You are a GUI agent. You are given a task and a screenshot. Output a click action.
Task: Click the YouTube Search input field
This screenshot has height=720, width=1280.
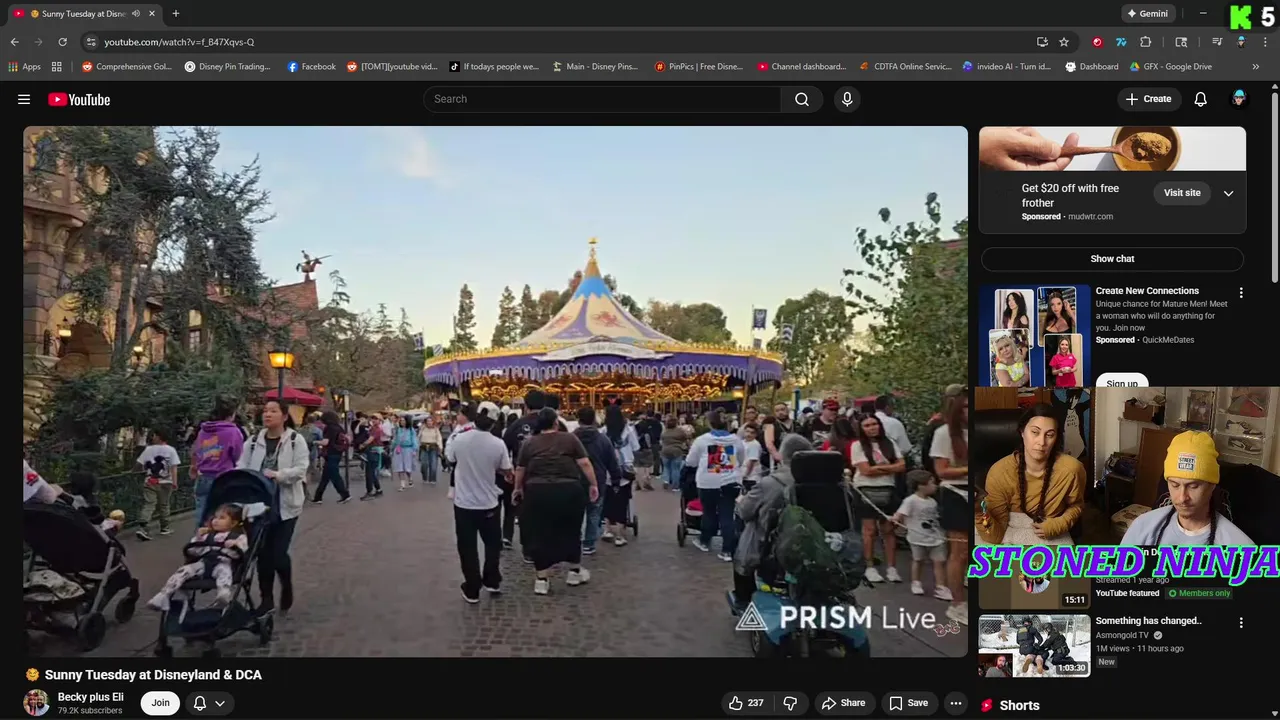pos(602,99)
